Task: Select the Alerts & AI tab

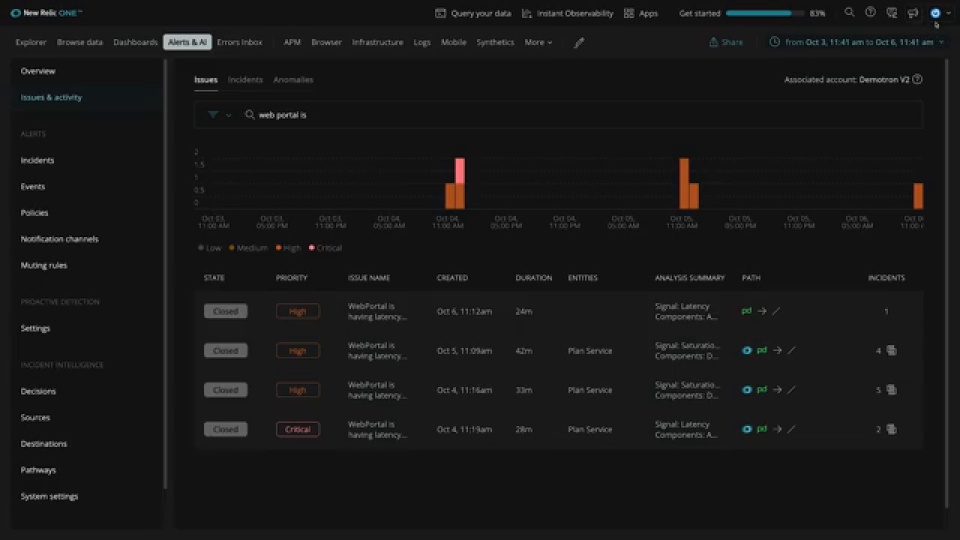Action: tap(187, 42)
